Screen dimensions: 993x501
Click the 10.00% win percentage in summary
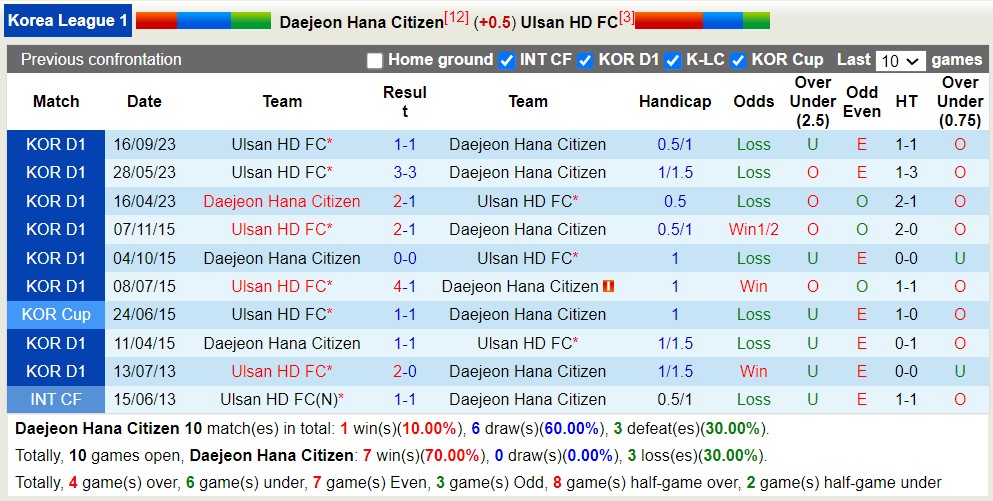pos(429,429)
